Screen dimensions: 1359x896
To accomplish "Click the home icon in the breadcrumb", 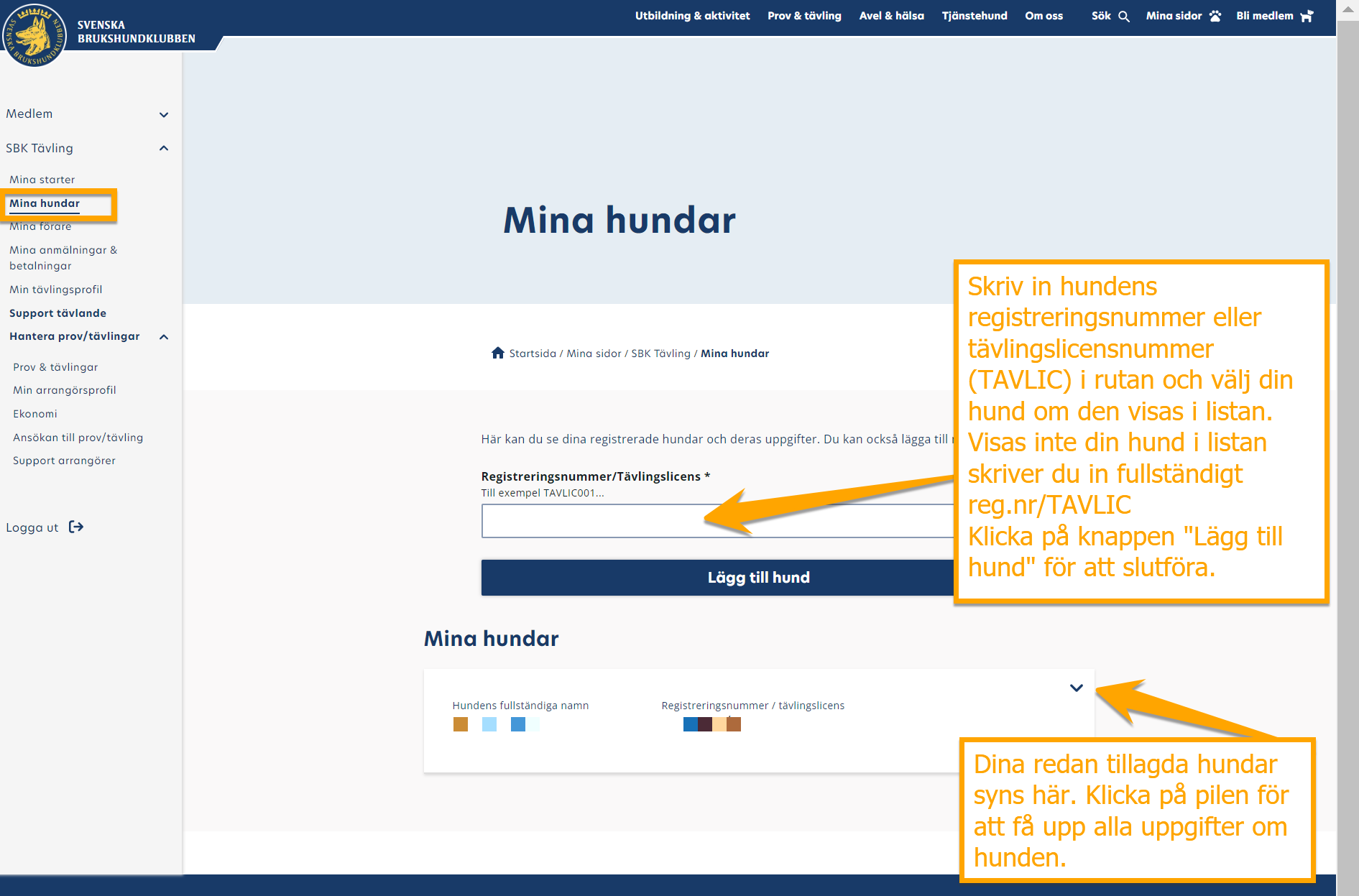I will click(x=497, y=353).
